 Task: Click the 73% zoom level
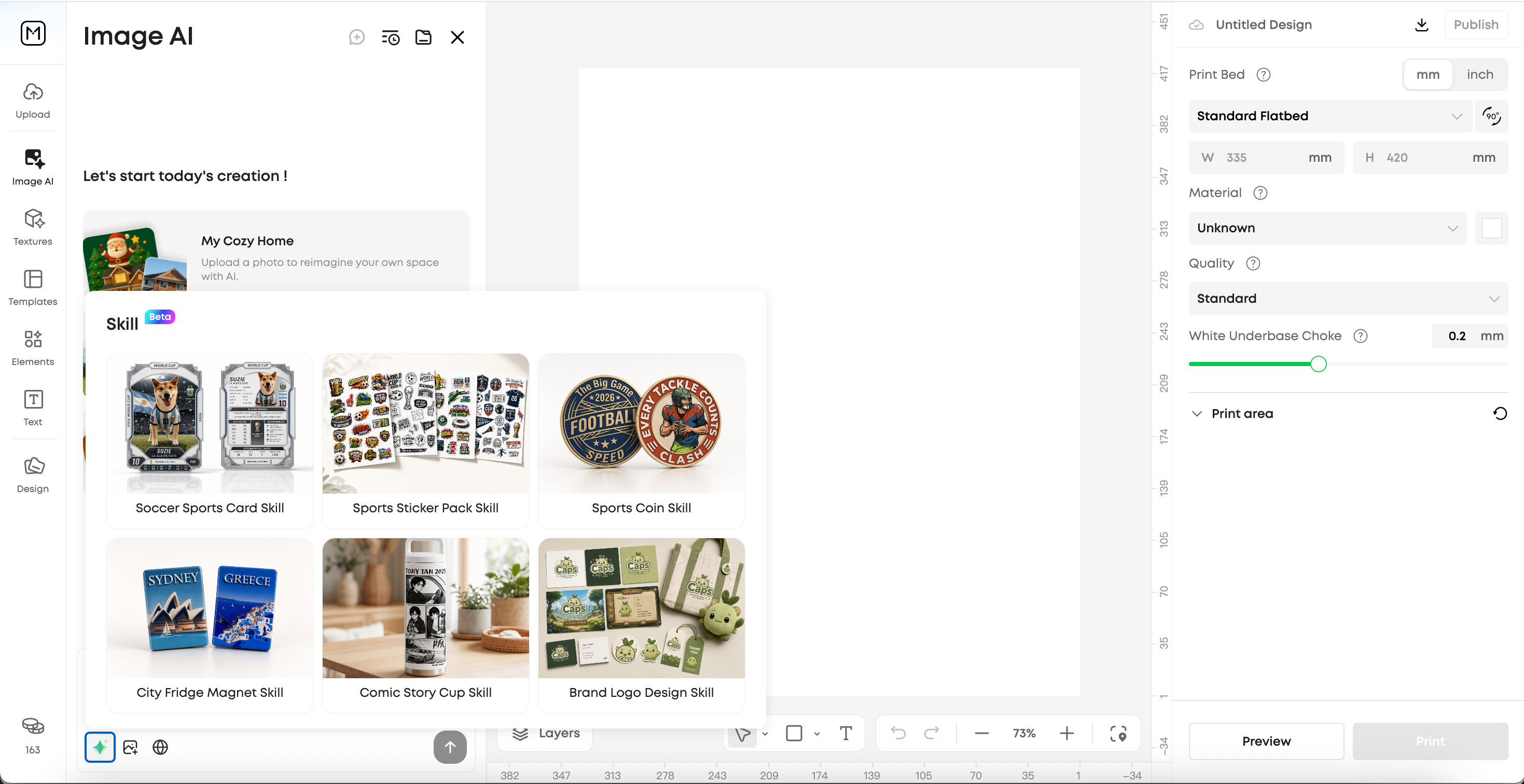tap(1024, 733)
